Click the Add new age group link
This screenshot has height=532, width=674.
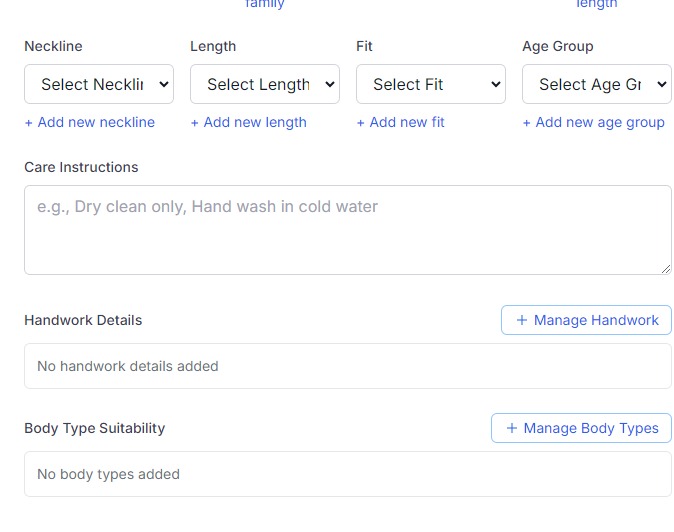coord(594,122)
